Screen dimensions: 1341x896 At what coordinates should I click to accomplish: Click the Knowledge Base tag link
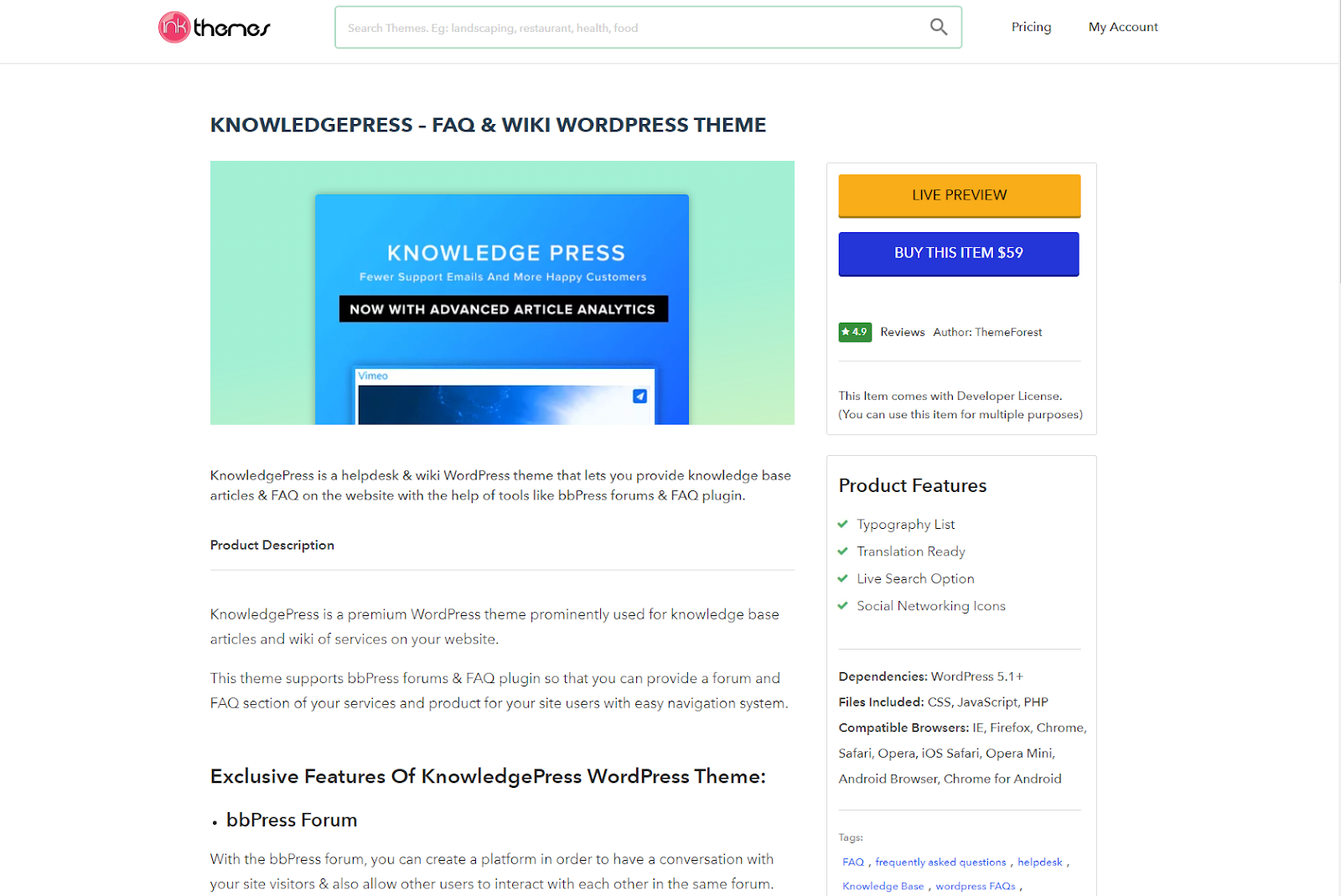pyautogui.click(x=883, y=886)
